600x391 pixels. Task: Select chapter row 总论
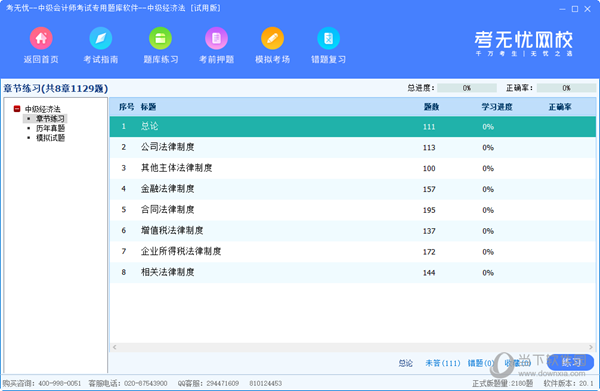click(x=352, y=127)
